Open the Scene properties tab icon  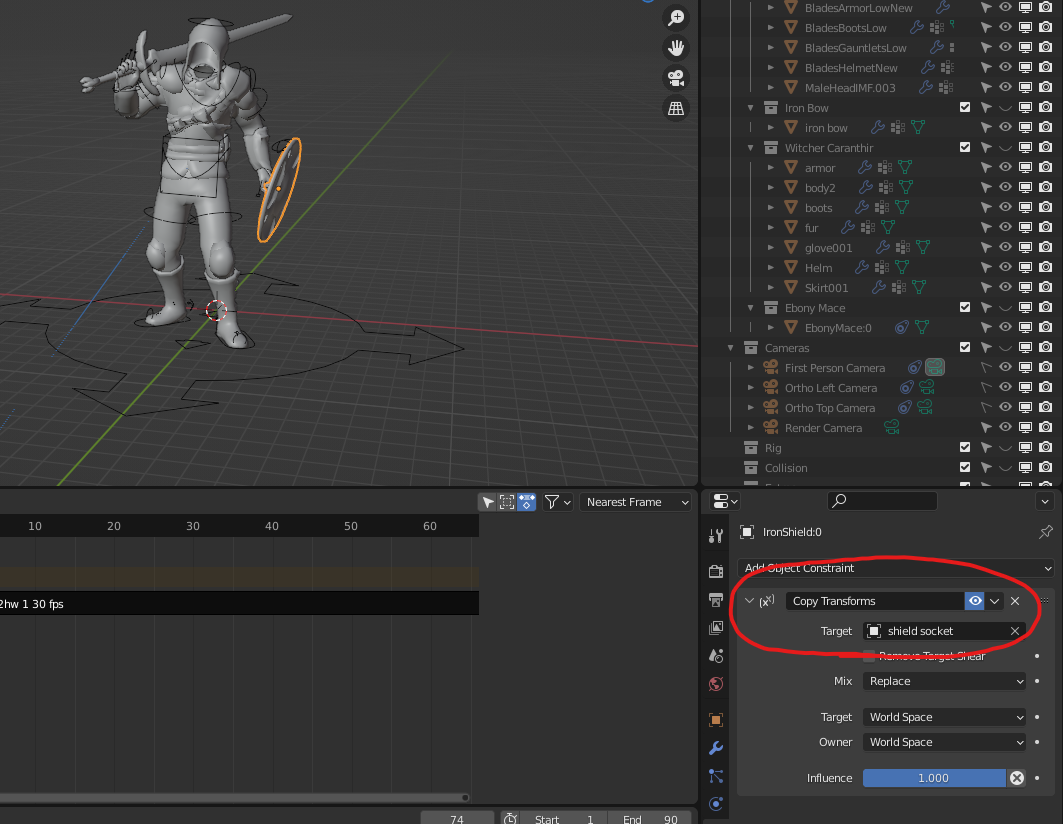[x=716, y=656]
